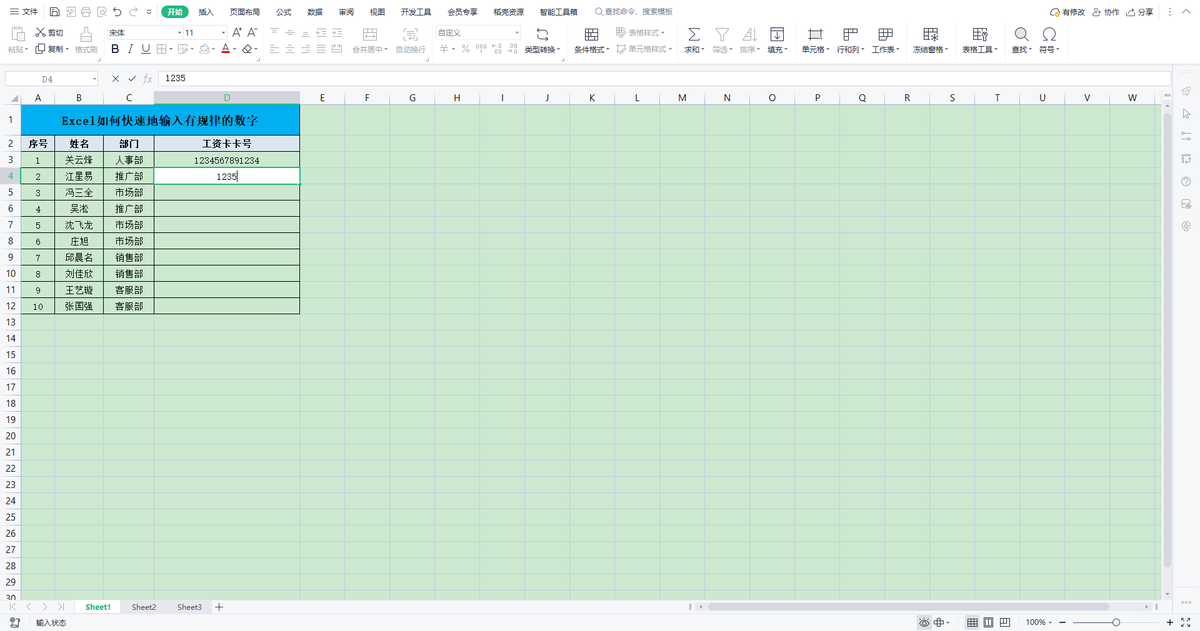The height and width of the screenshot is (631, 1200).
Task: Expand the quick access toolbar customize arrow
Action: click(149, 12)
